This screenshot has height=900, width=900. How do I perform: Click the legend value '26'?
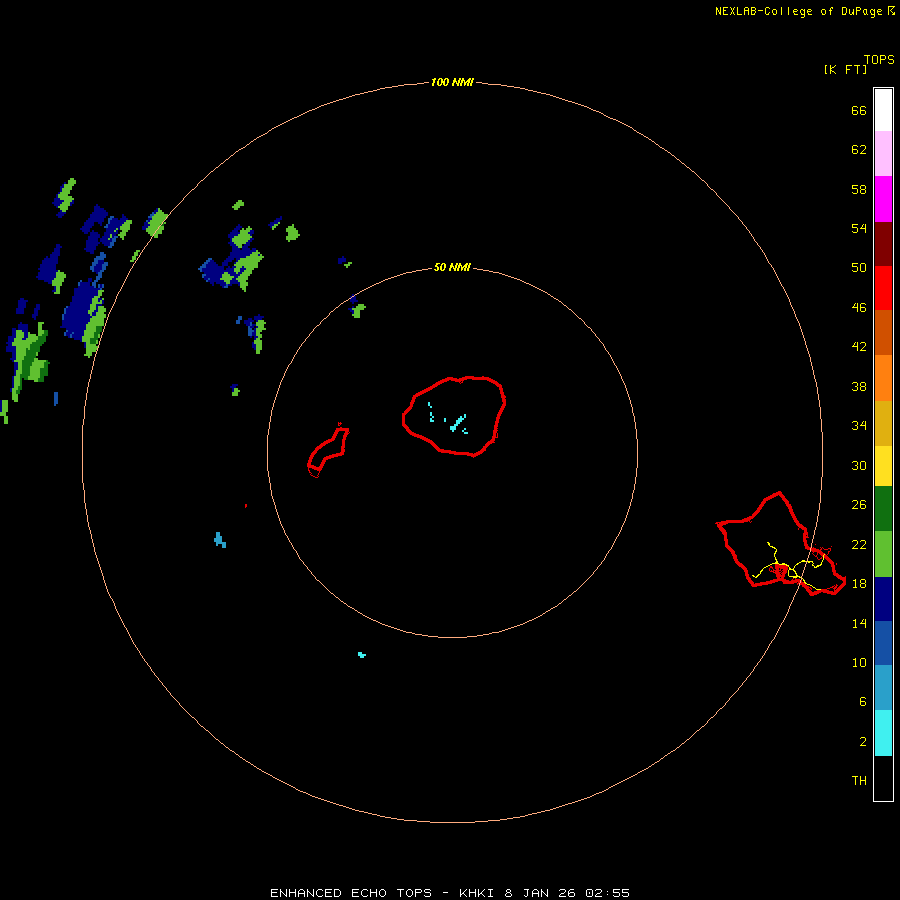pyautogui.click(x=859, y=505)
